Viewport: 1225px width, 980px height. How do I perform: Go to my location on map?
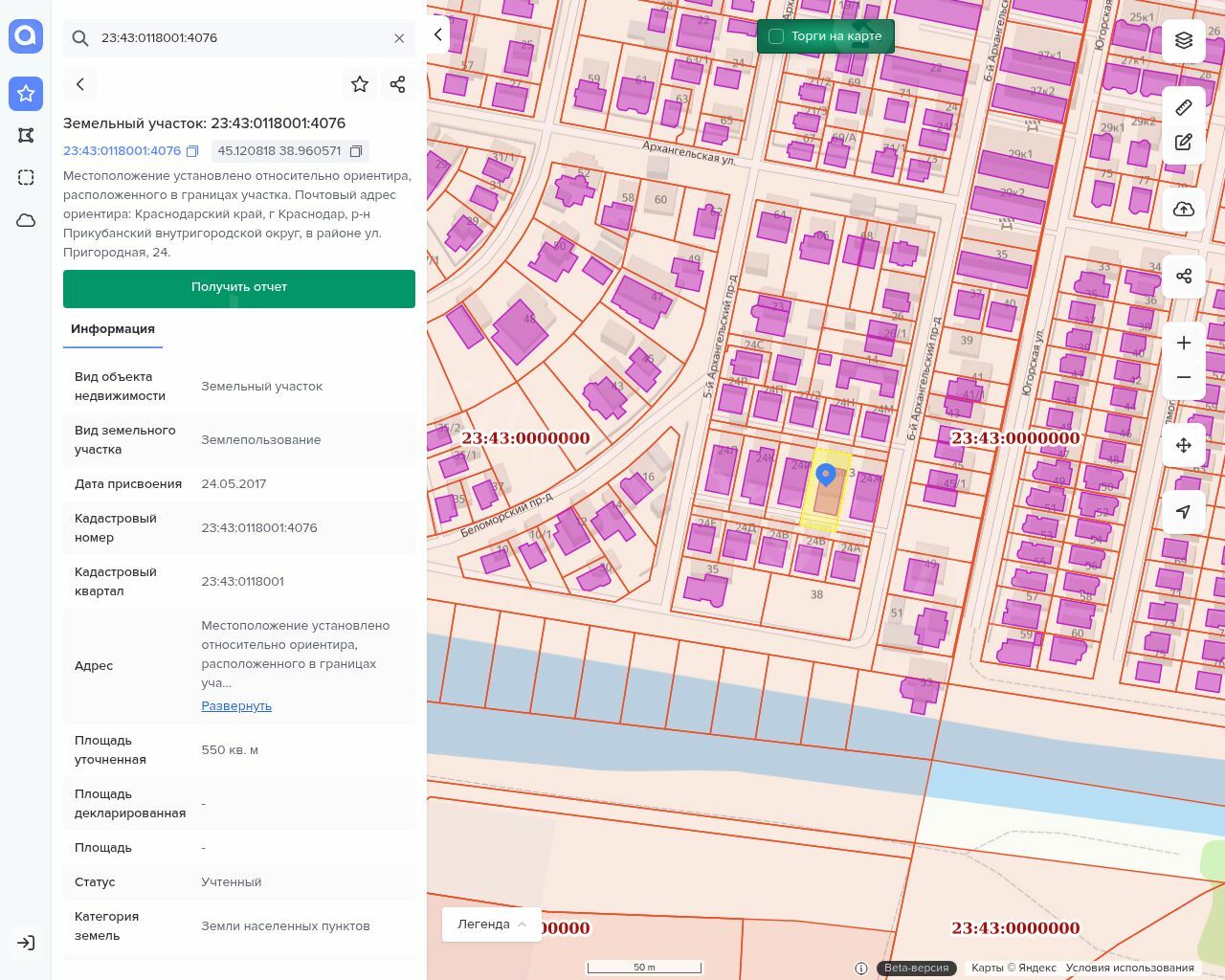[1184, 512]
